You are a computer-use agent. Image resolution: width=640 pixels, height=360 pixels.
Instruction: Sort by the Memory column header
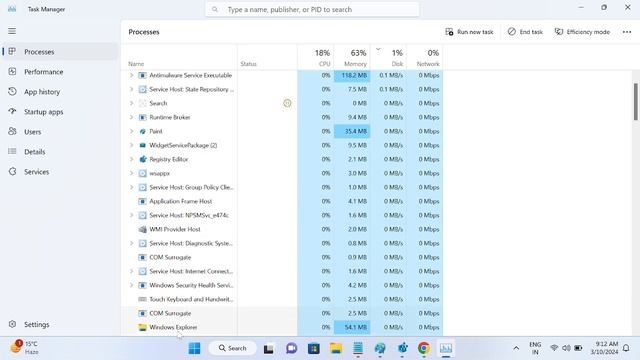[x=352, y=58]
